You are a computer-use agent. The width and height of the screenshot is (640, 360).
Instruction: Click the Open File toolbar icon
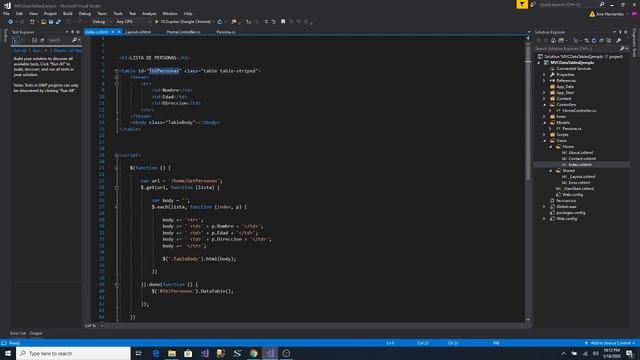click(x=43, y=22)
